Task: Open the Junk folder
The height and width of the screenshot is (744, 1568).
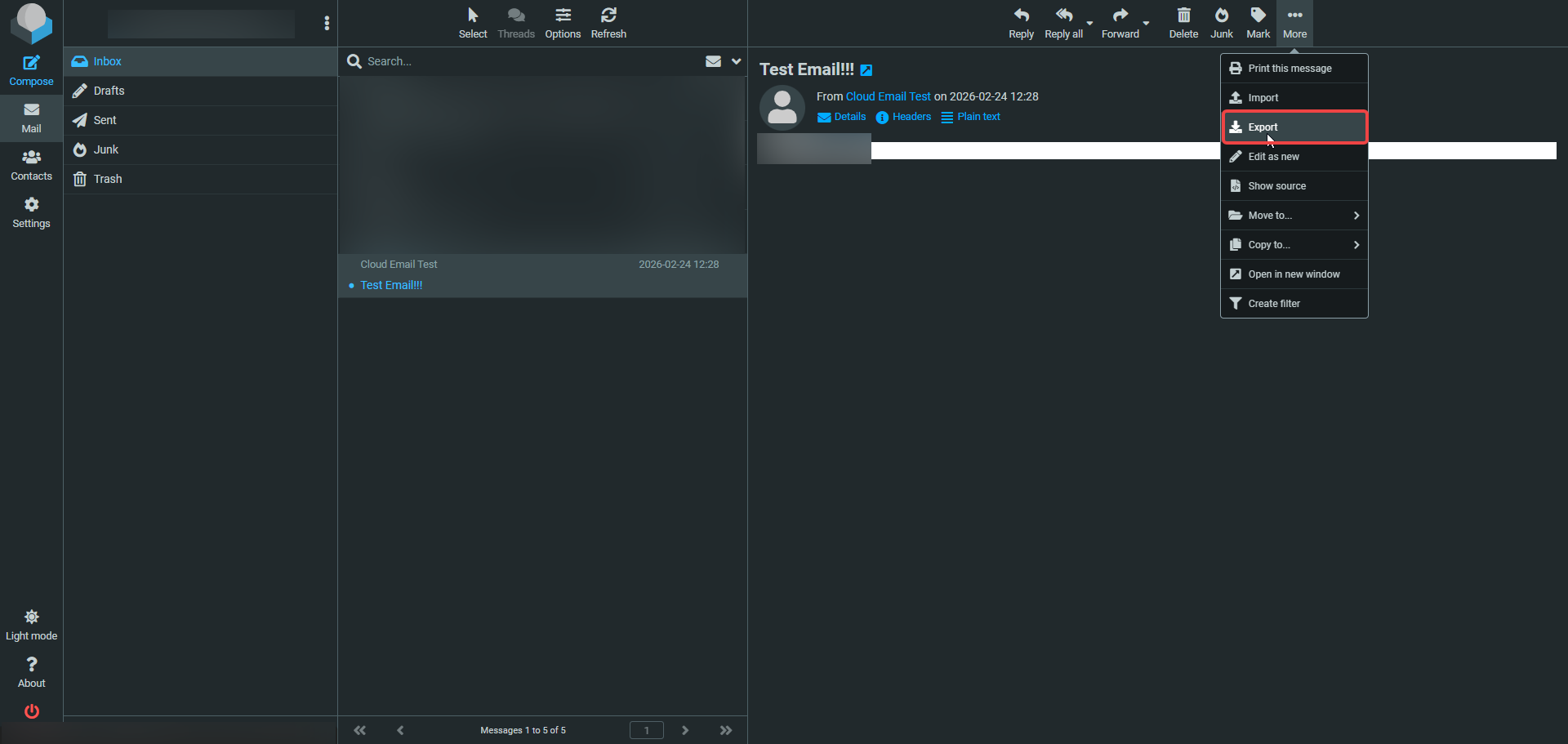Action: tap(200, 149)
